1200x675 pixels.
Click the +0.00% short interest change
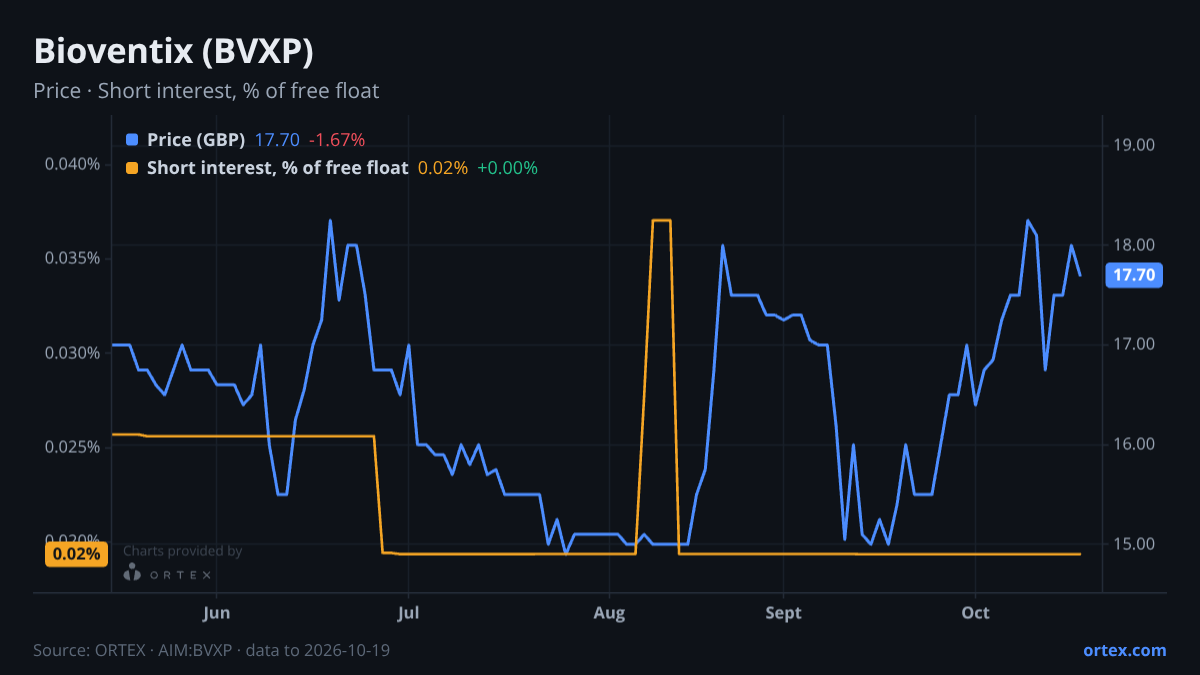(x=507, y=168)
